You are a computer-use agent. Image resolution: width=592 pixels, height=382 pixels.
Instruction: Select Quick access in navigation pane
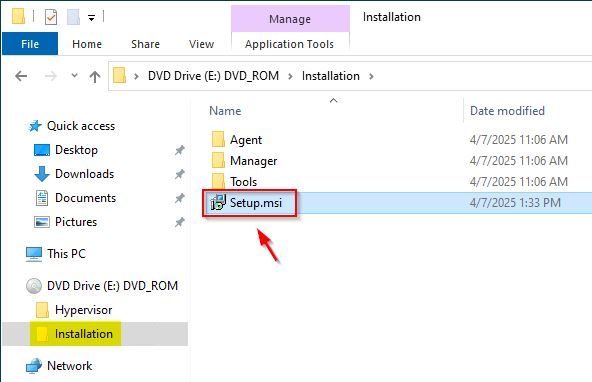pyautogui.click(x=81, y=126)
